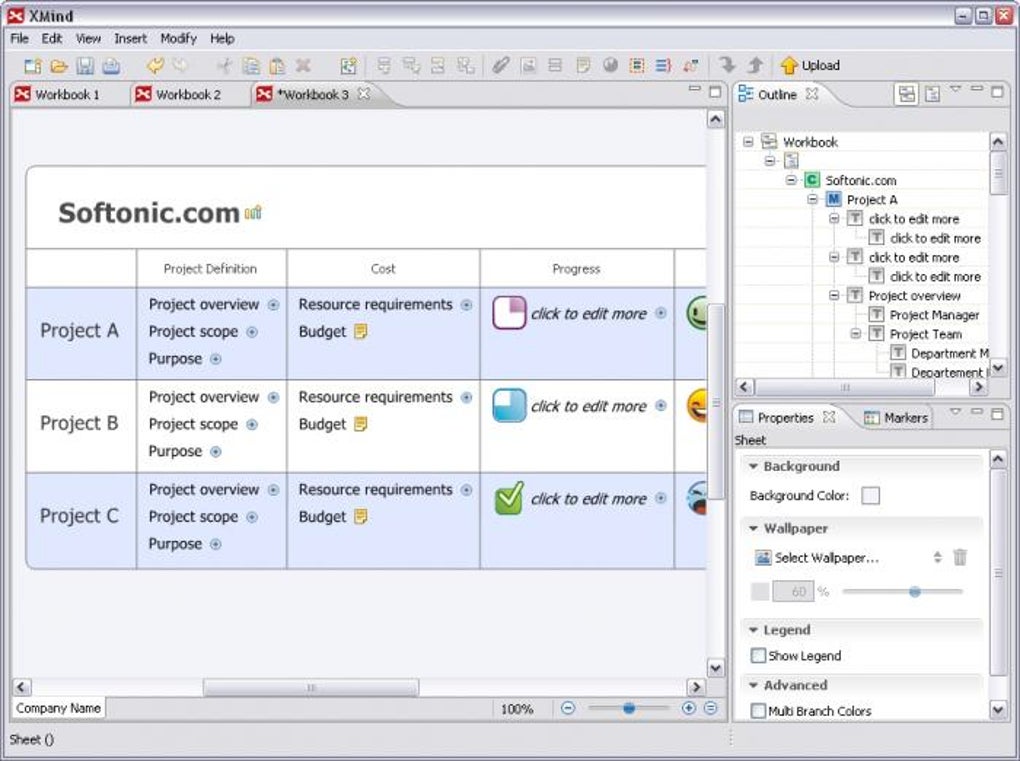
Task: Click the wallpaper delete trash icon
Action: click(960, 557)
